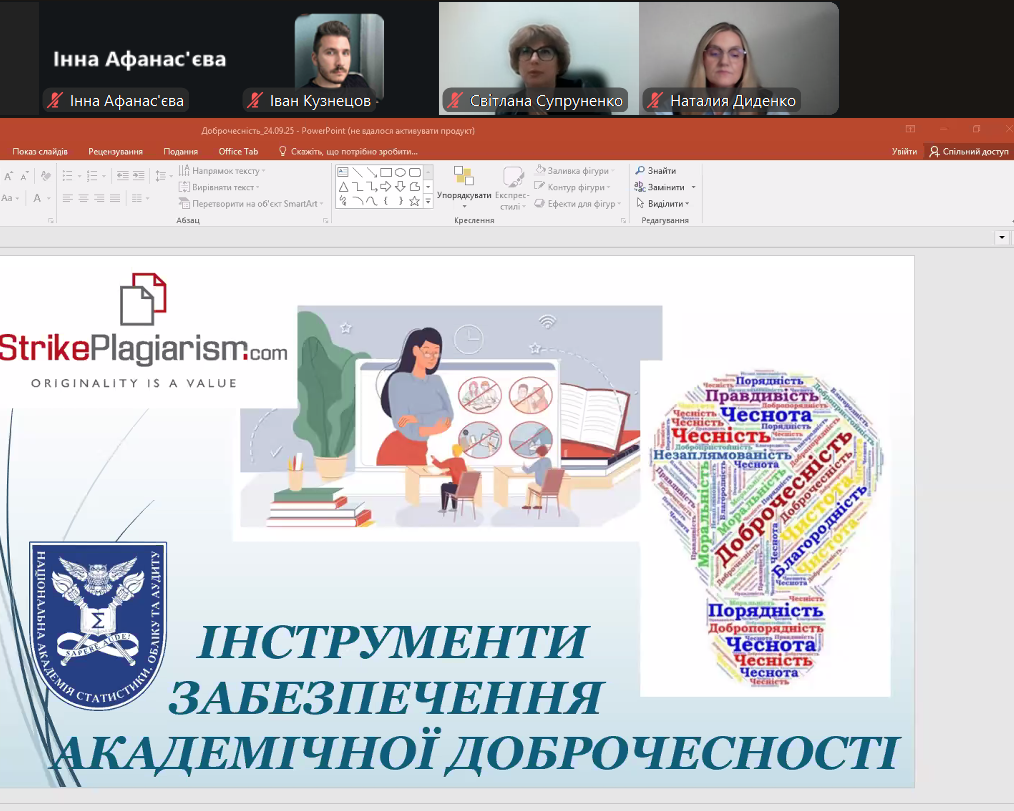Expand the shapes gallery More arrow

pos(429,201)
